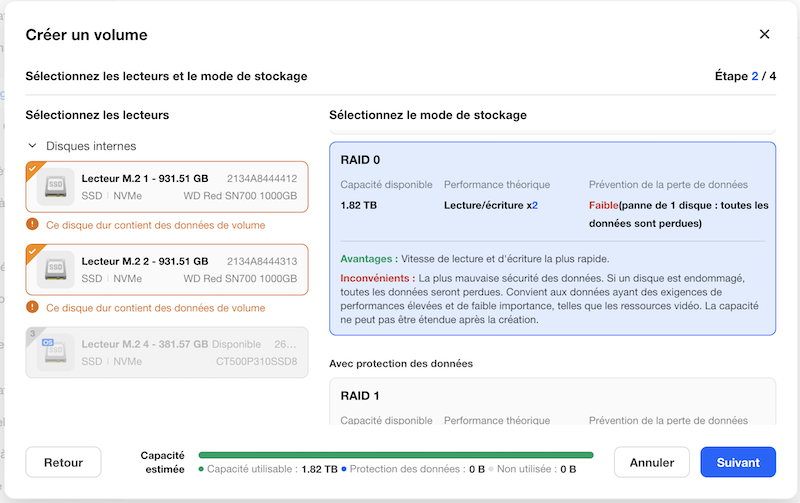Screen dimensions: 800x503
Task: Click the Lecteur M.2 4 - 381.57 GB label
Action: click(145, 344)
